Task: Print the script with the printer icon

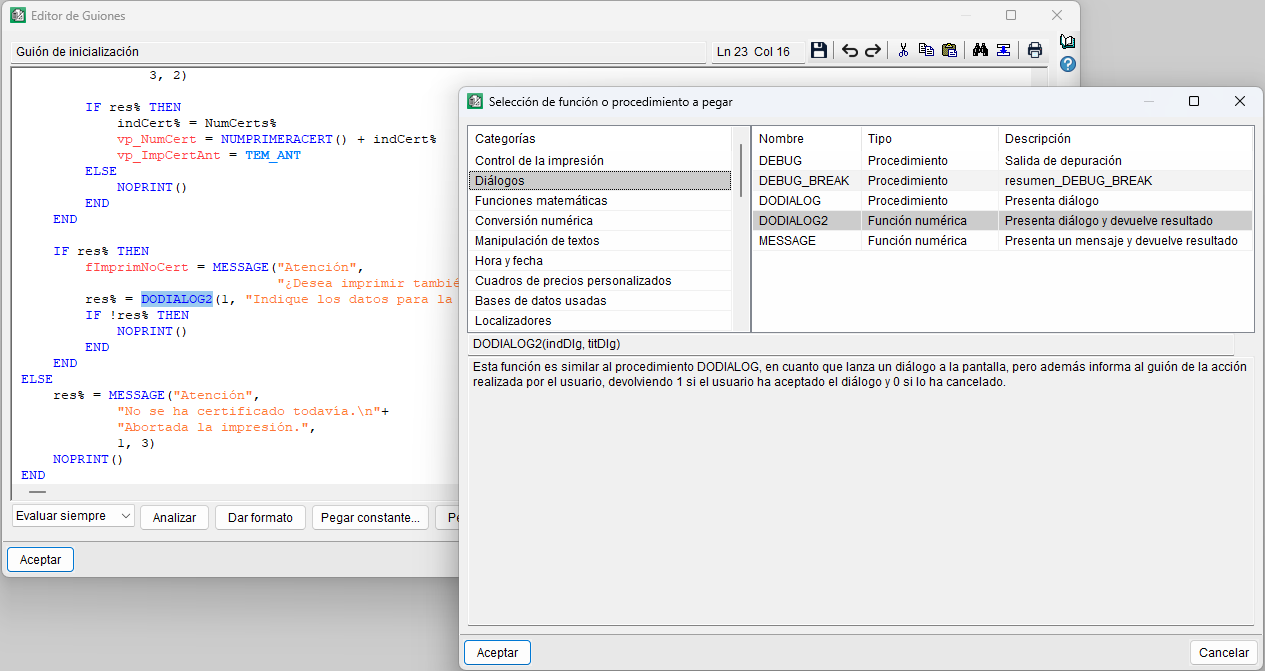Action: pyautogui.click(x=1035, y=50)
